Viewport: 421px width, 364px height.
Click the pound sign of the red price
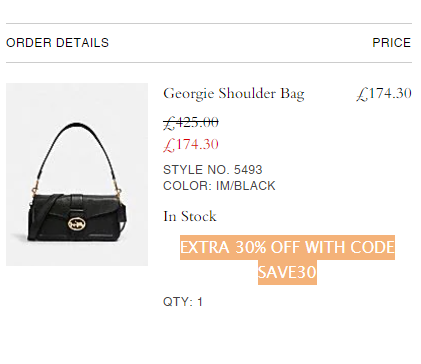pos(169,145)
